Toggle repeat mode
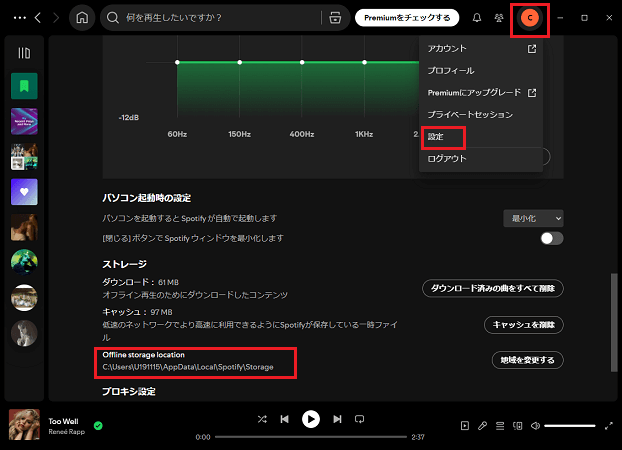This screenshot has height=450, width=622. point(359,419)
